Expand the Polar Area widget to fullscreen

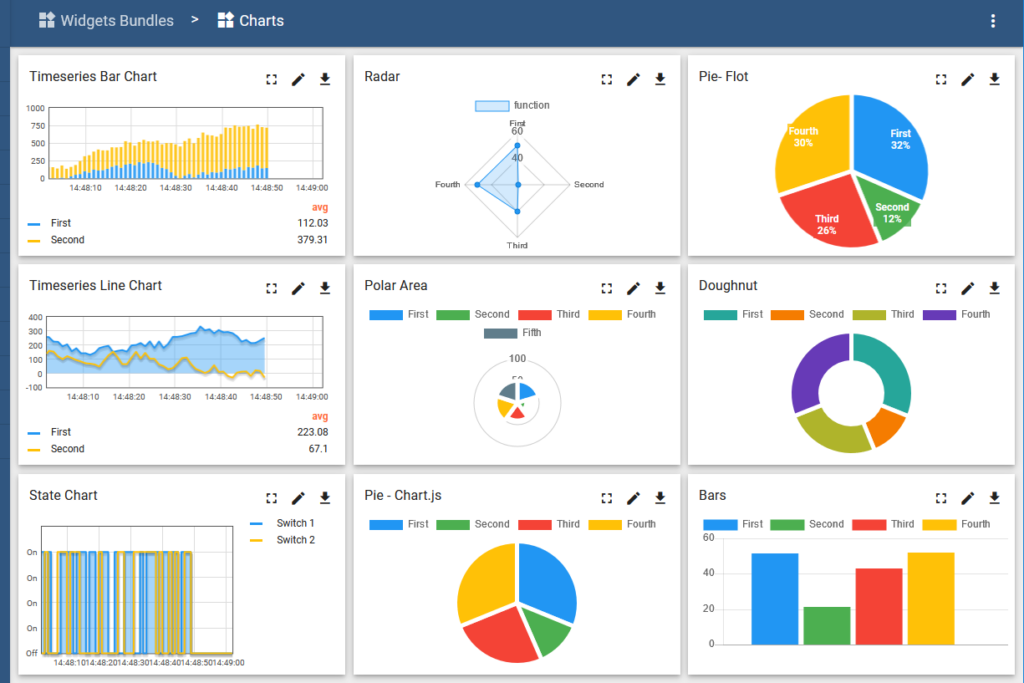[606, 289]
